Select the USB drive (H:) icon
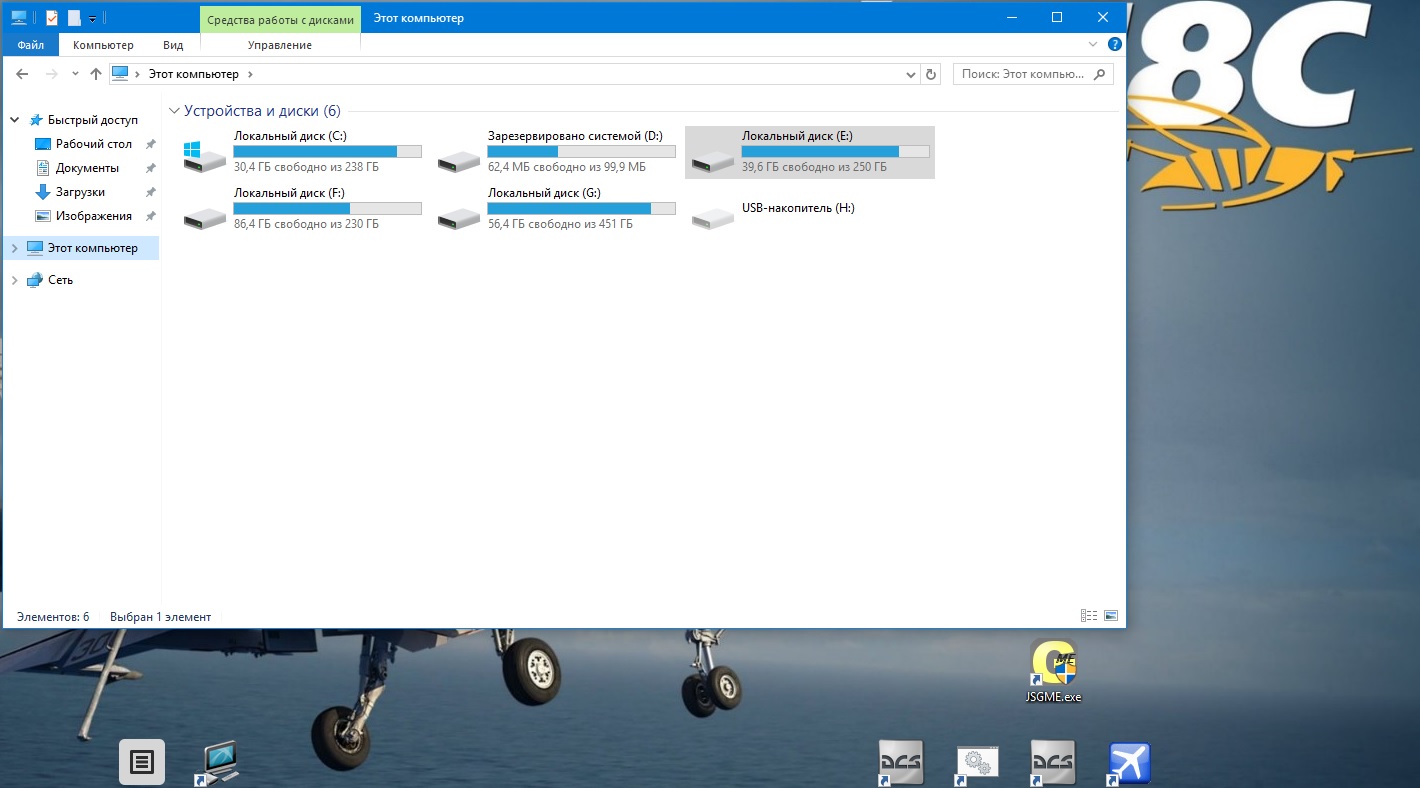 pos(713,216)
